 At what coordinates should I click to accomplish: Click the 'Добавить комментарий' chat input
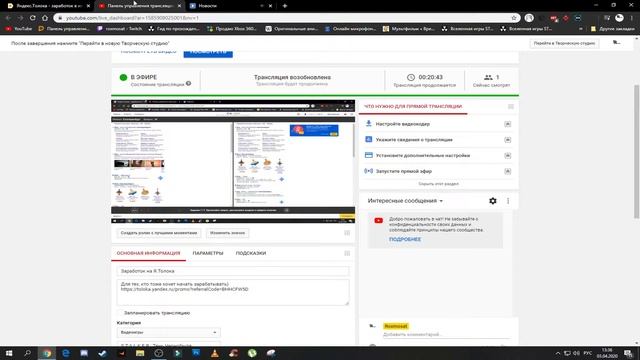[x=446, y=334]
